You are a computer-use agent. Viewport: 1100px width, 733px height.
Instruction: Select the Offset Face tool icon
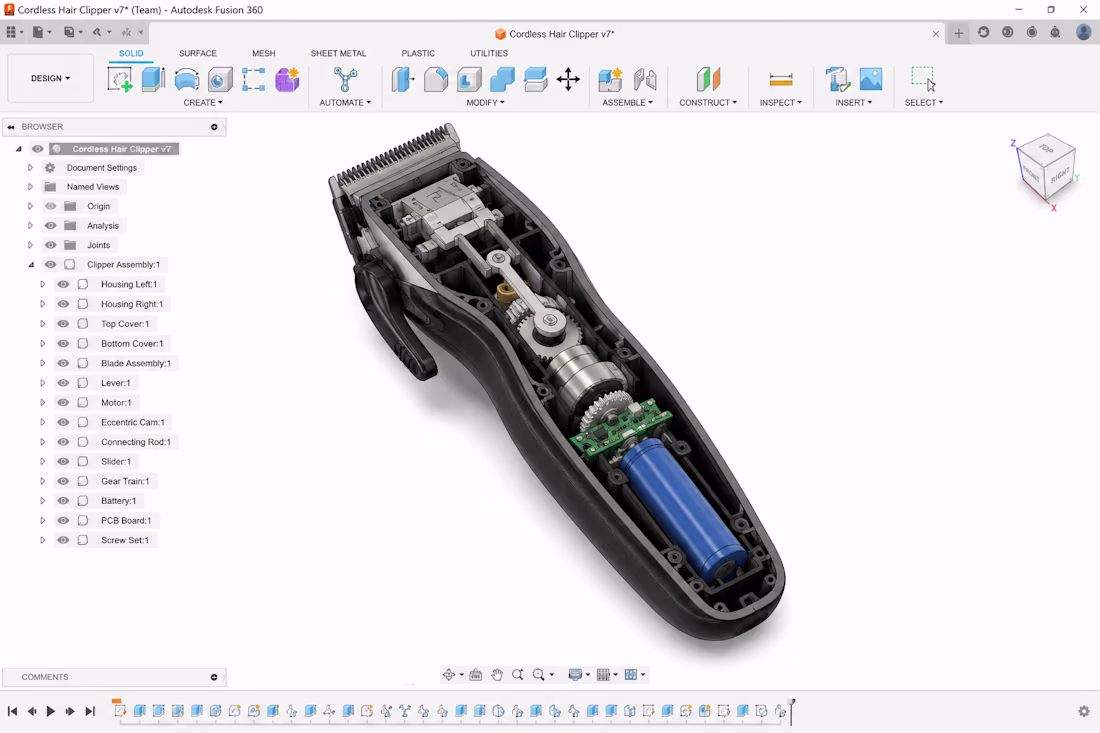[x=535, y=79]
